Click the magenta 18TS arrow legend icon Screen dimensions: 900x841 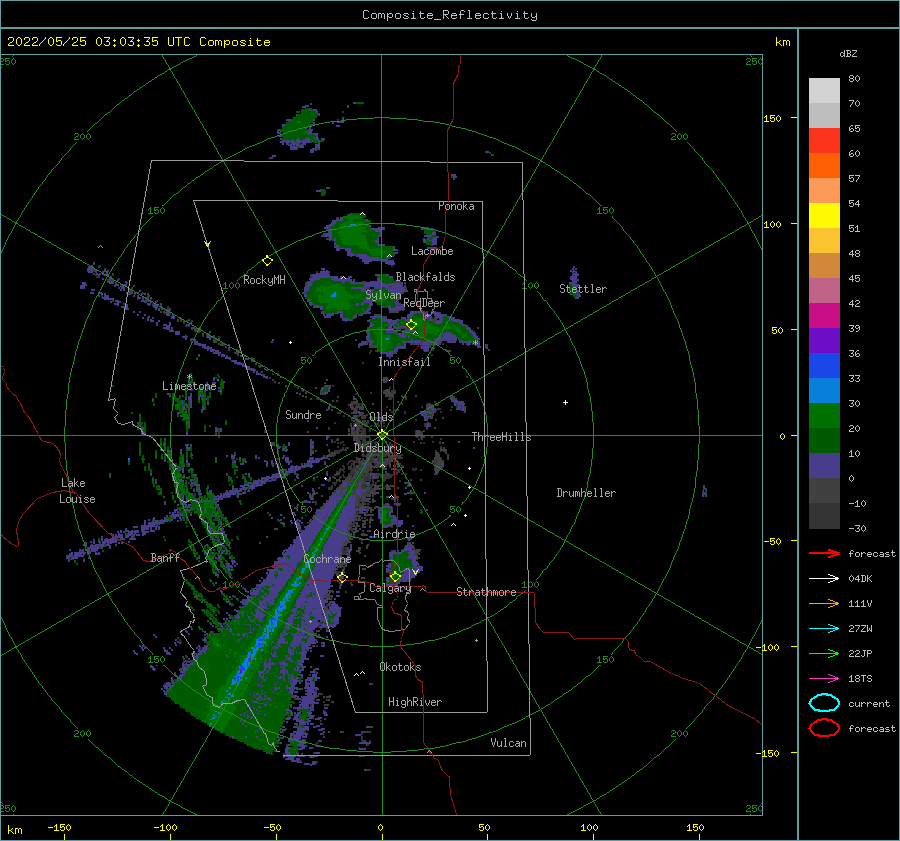pos(824,679)
